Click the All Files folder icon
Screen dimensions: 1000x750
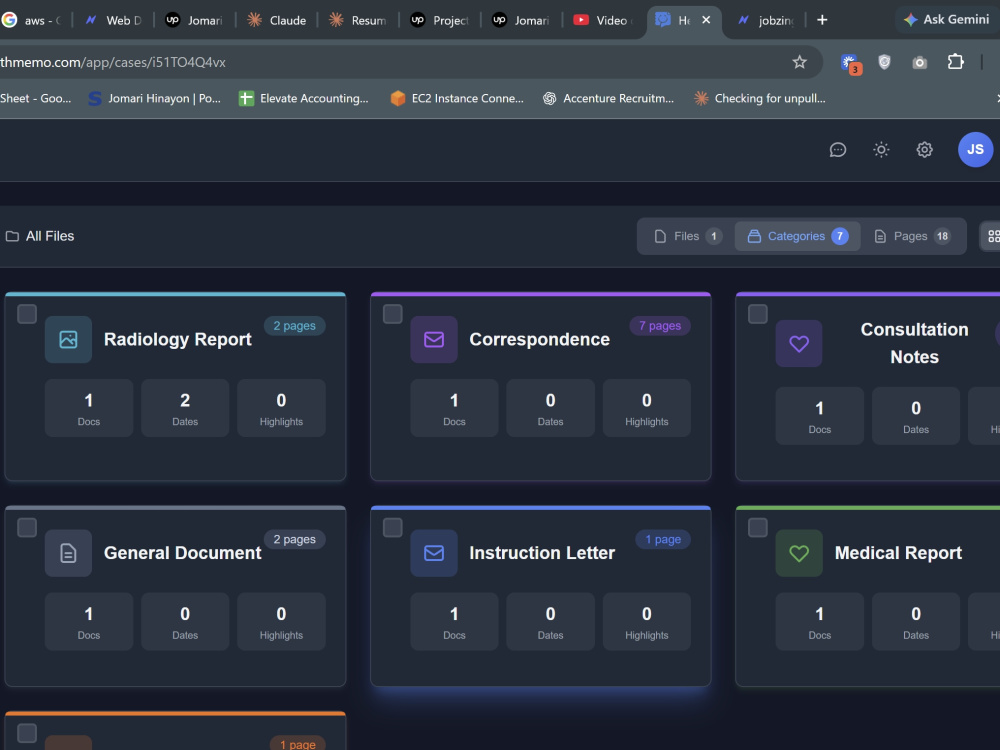pos(12,236)
